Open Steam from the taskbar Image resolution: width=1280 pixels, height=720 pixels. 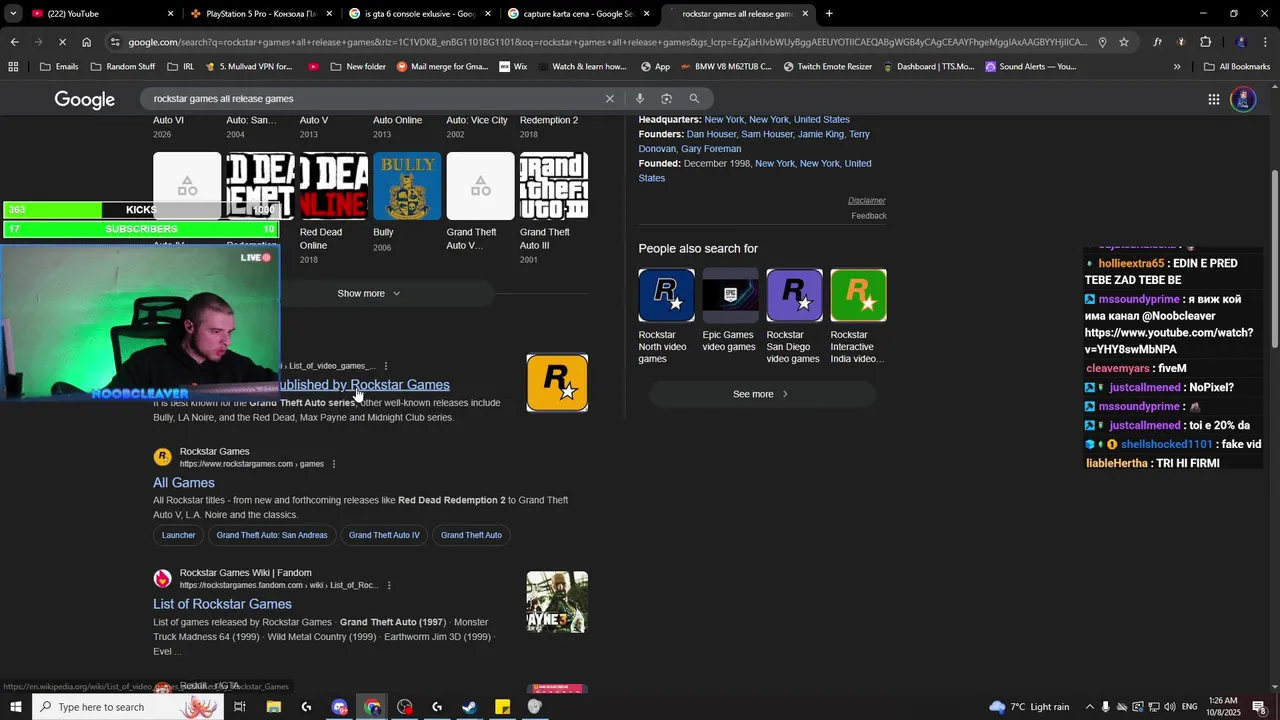tap(469, 707)
